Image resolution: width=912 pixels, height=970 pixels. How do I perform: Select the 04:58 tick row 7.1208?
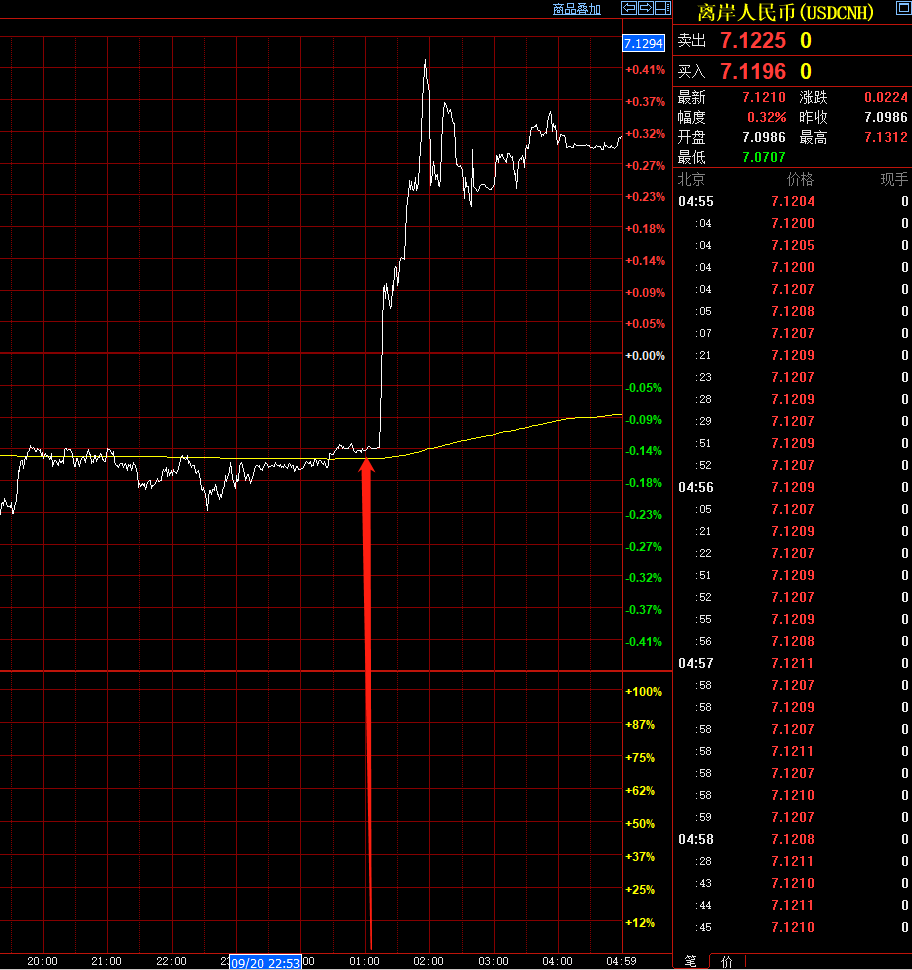click(x=793, y=839)
